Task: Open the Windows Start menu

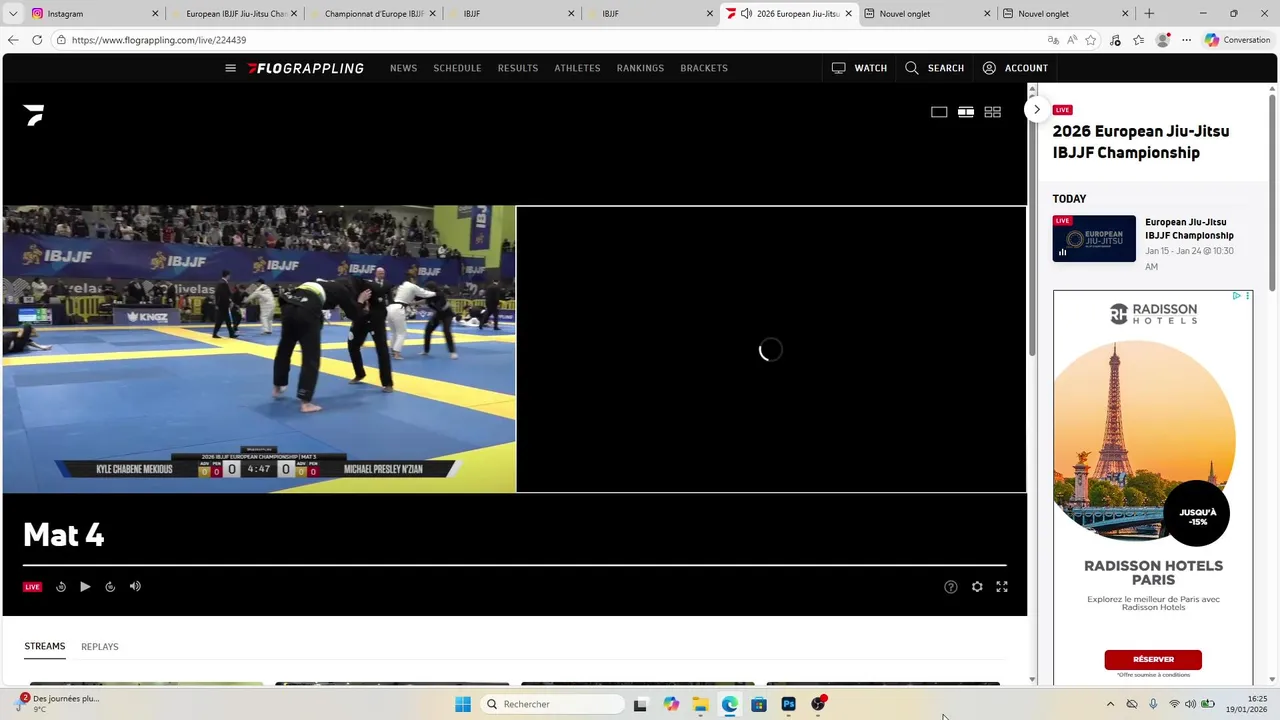Action: click(463, 704)
